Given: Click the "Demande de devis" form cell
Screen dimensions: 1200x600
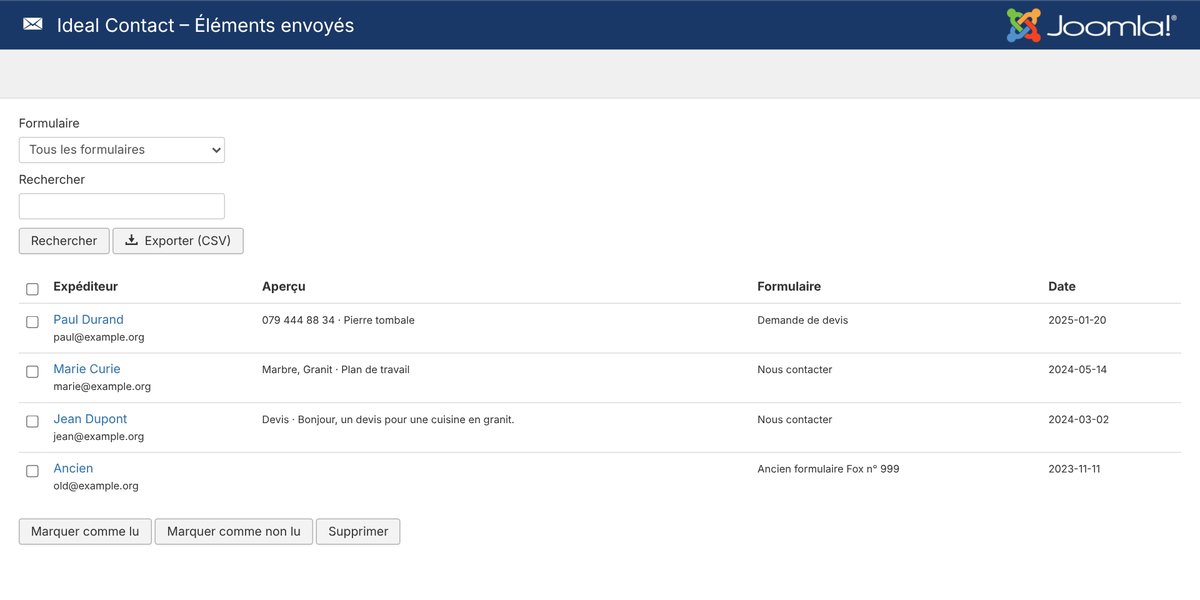Looking at the screenshot, I should 803,320.
